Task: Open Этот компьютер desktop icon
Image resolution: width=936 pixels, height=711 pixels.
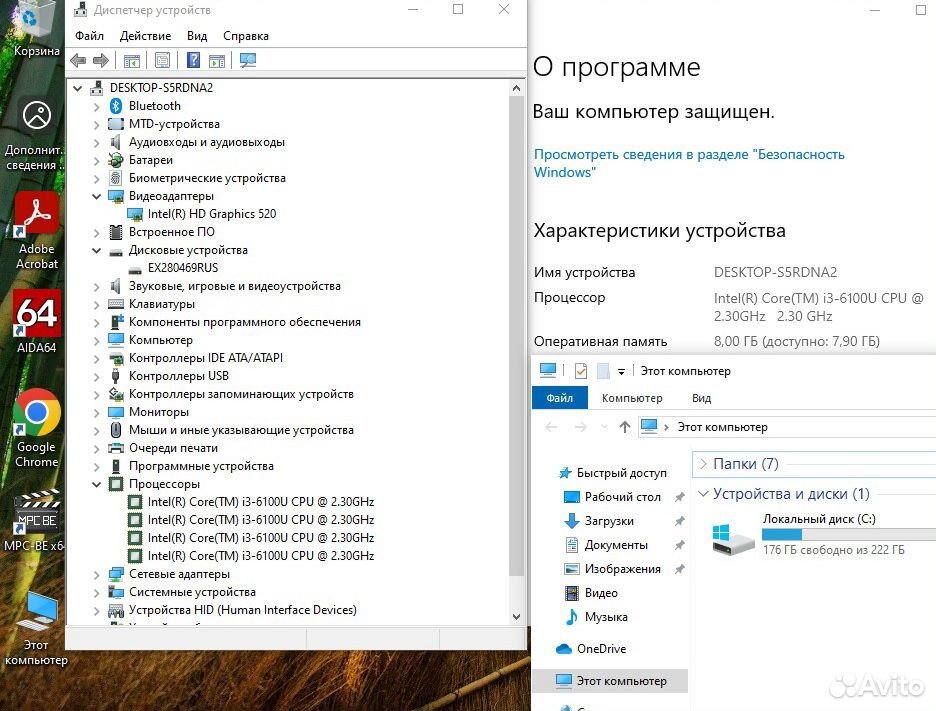Action: pyautogui.click(x=36, y=628)
